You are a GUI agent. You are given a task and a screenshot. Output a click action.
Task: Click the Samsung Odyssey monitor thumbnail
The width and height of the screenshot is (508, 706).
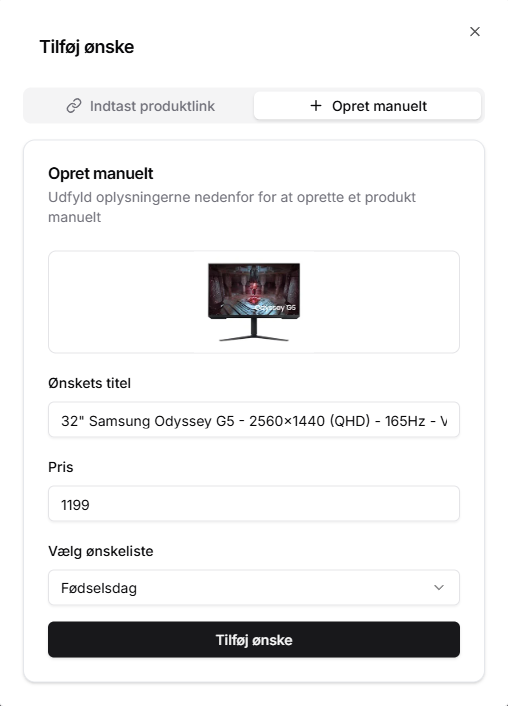coord(254,302)
